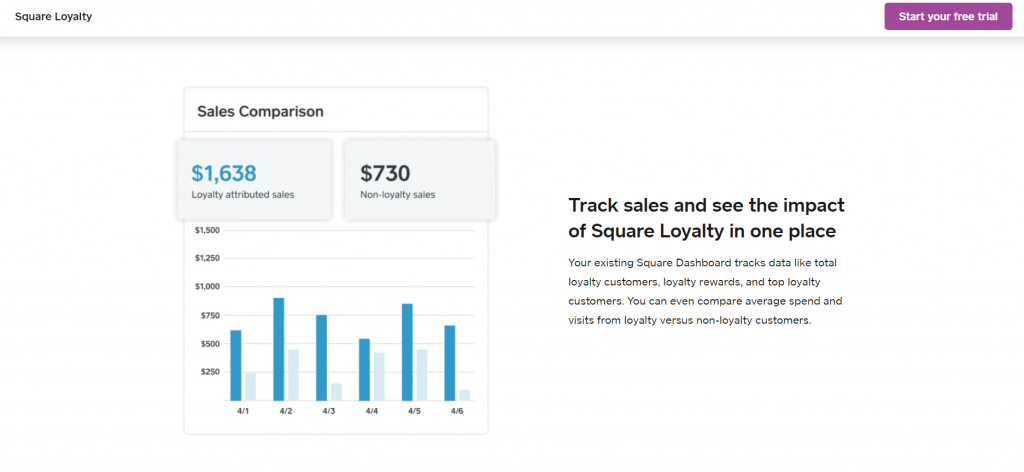
Task: Click the dark blue loyalty bar for 4/2
Action: 279,349
